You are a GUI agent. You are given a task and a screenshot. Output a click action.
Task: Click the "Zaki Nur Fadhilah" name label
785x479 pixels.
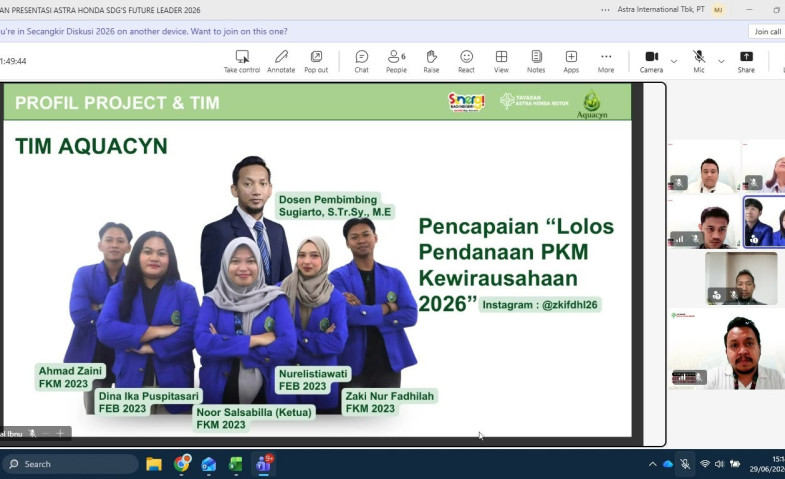tap(389, 396)
